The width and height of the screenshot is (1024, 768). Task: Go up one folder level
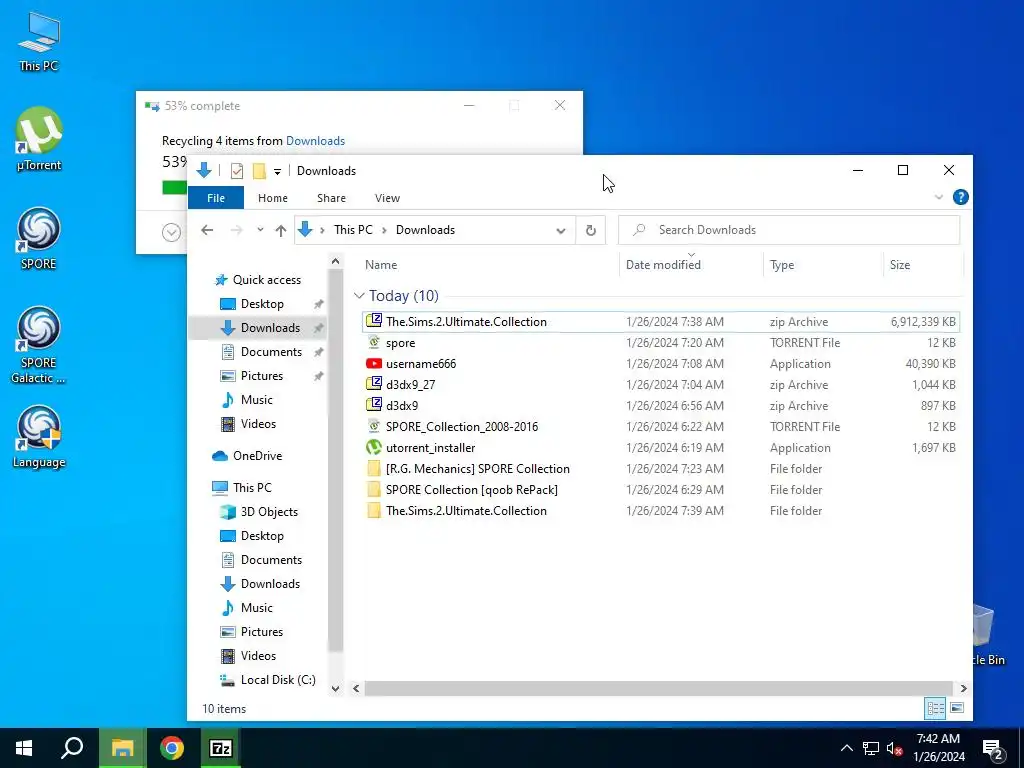[x=281, y=230]
